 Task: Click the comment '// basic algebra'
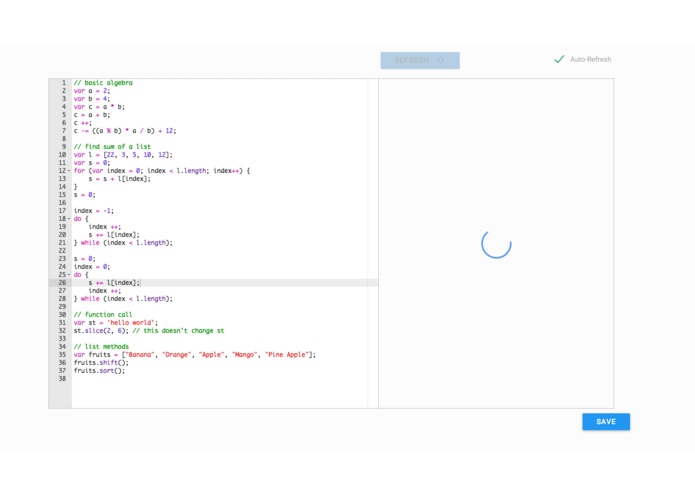coord(103,83)
